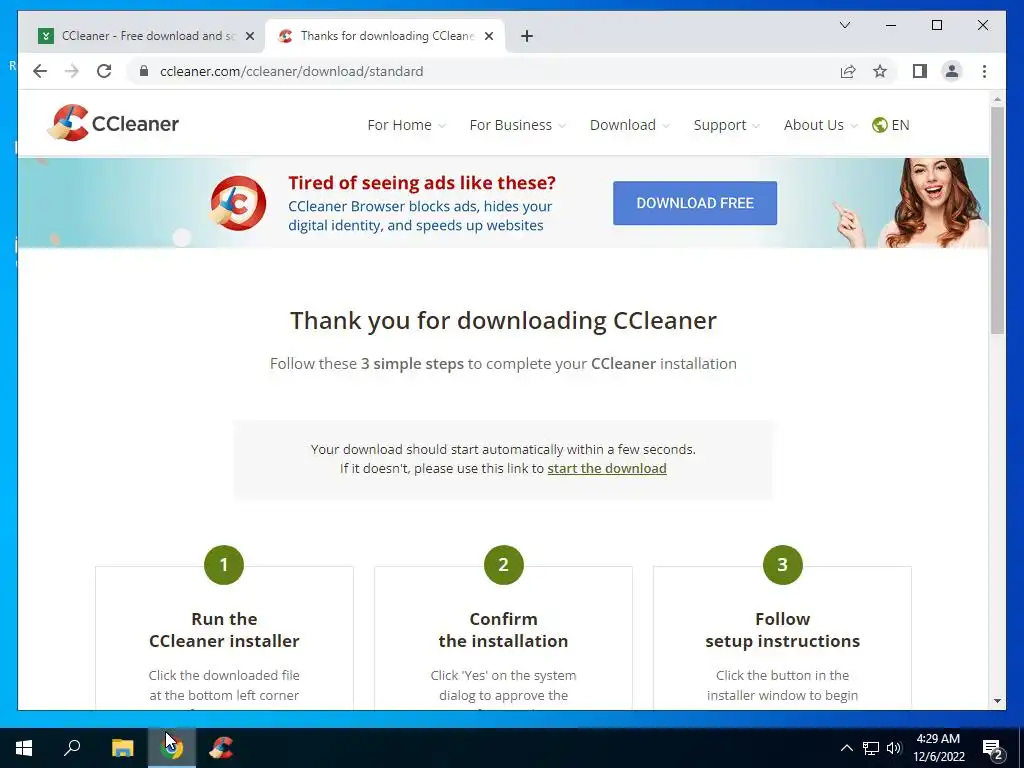Open the notification center icon
Viewport: 1024px width, 768px height.
pyautogui.click(x=993, y=749)
